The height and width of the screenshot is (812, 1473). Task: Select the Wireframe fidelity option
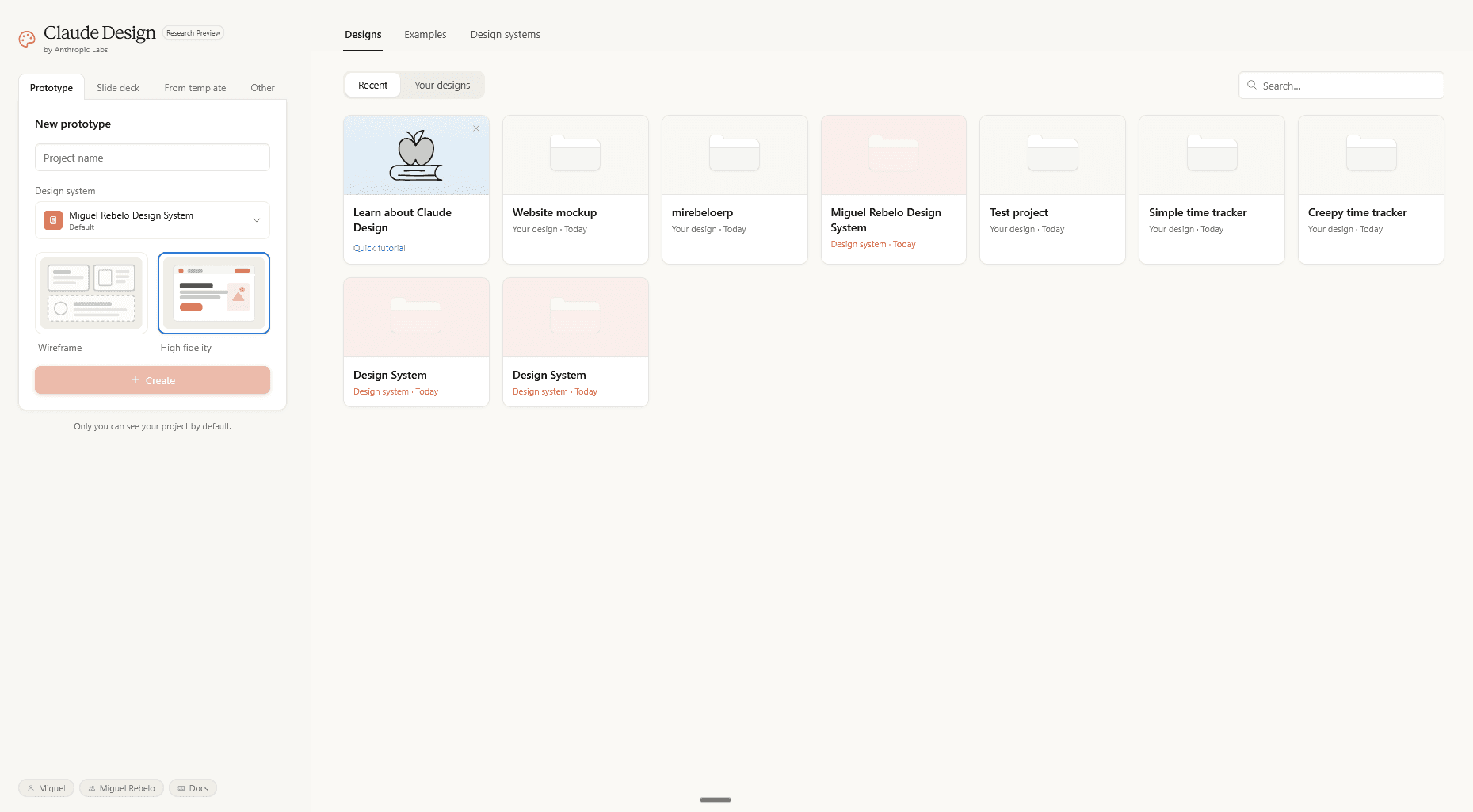pos(92,293)
